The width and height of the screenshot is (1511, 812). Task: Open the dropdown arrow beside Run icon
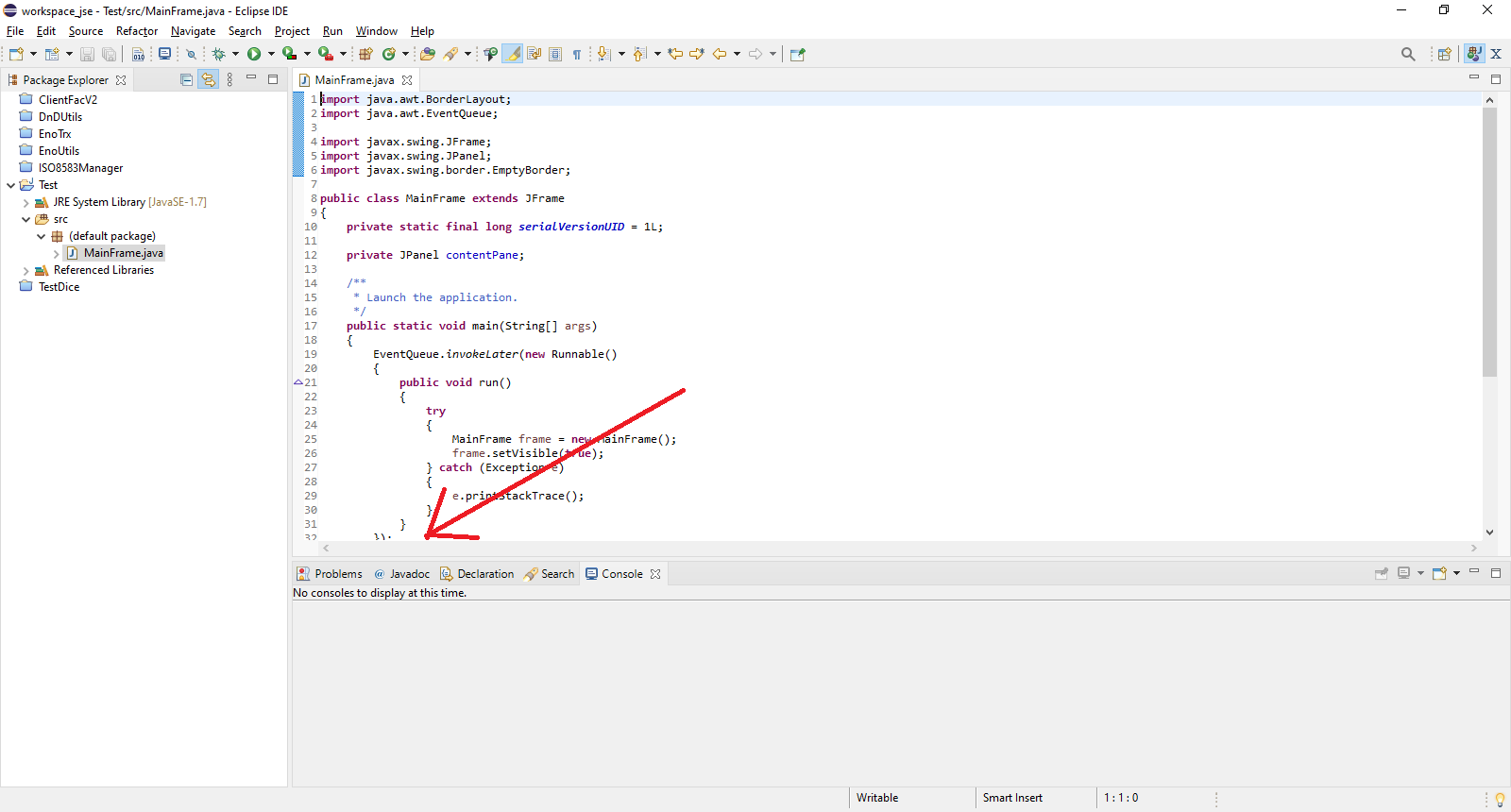point(271,54)
